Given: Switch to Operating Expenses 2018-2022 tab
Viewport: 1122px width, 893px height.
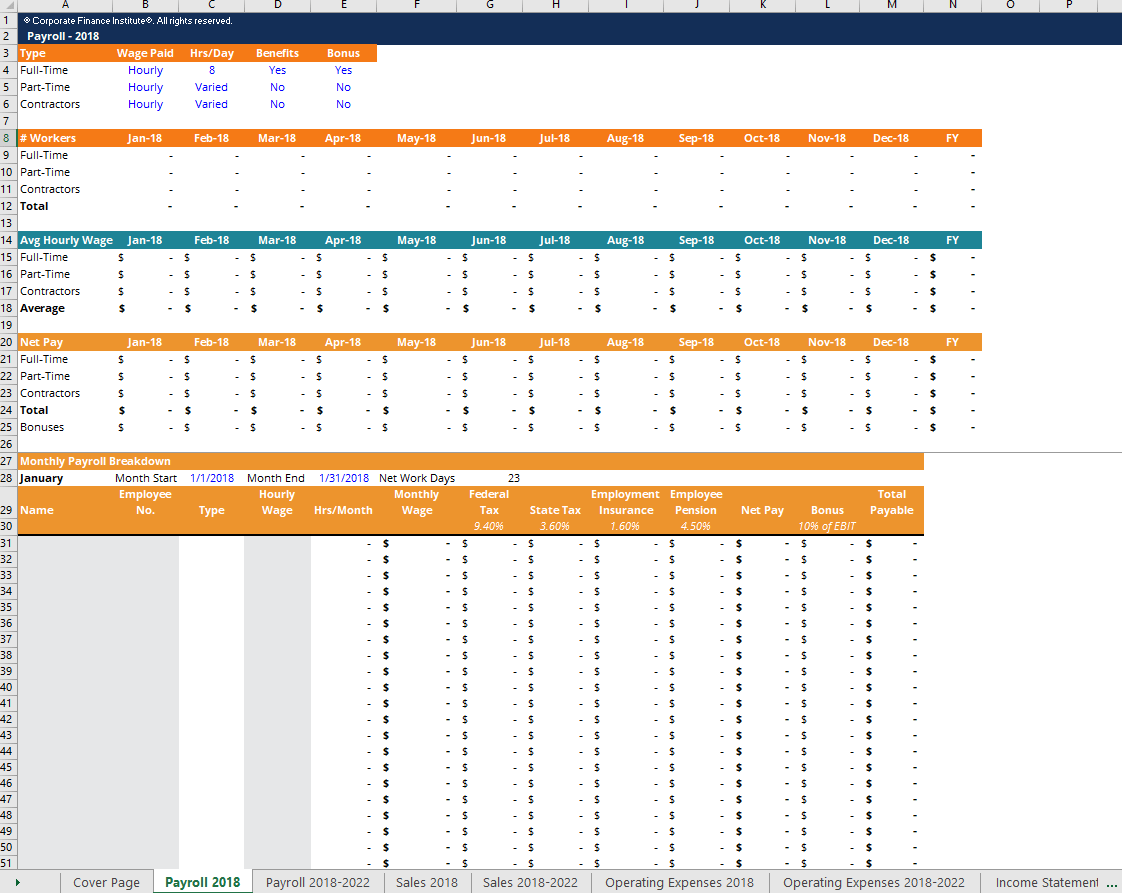Looking at the screenshot, I should pyautogui.click(x=873, y=882).
